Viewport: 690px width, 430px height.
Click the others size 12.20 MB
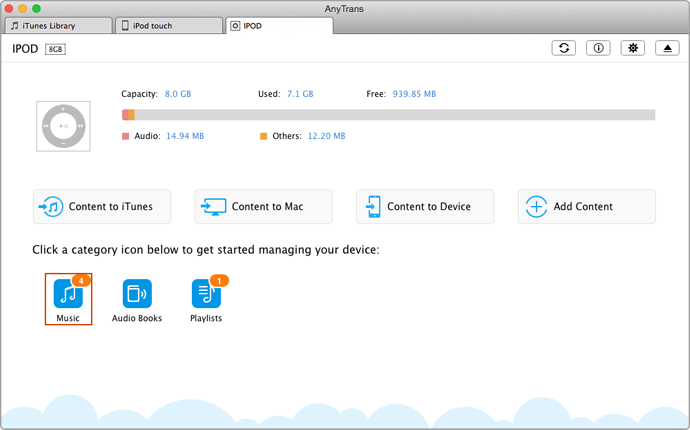(327, 136)
